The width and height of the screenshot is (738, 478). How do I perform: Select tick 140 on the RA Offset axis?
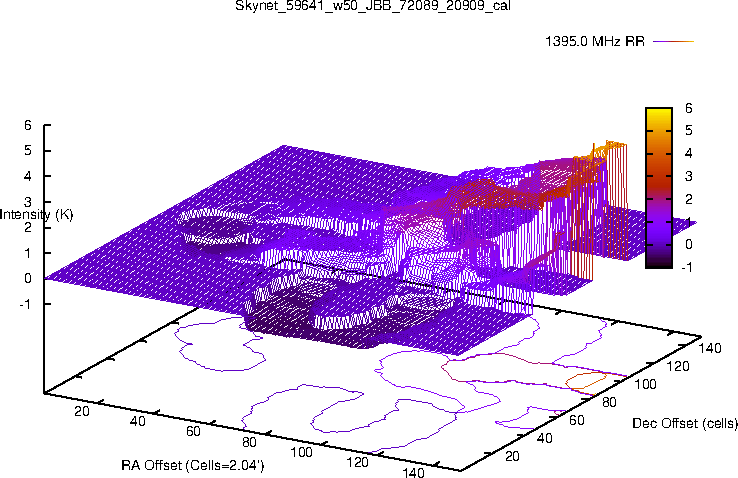[413, 472]
